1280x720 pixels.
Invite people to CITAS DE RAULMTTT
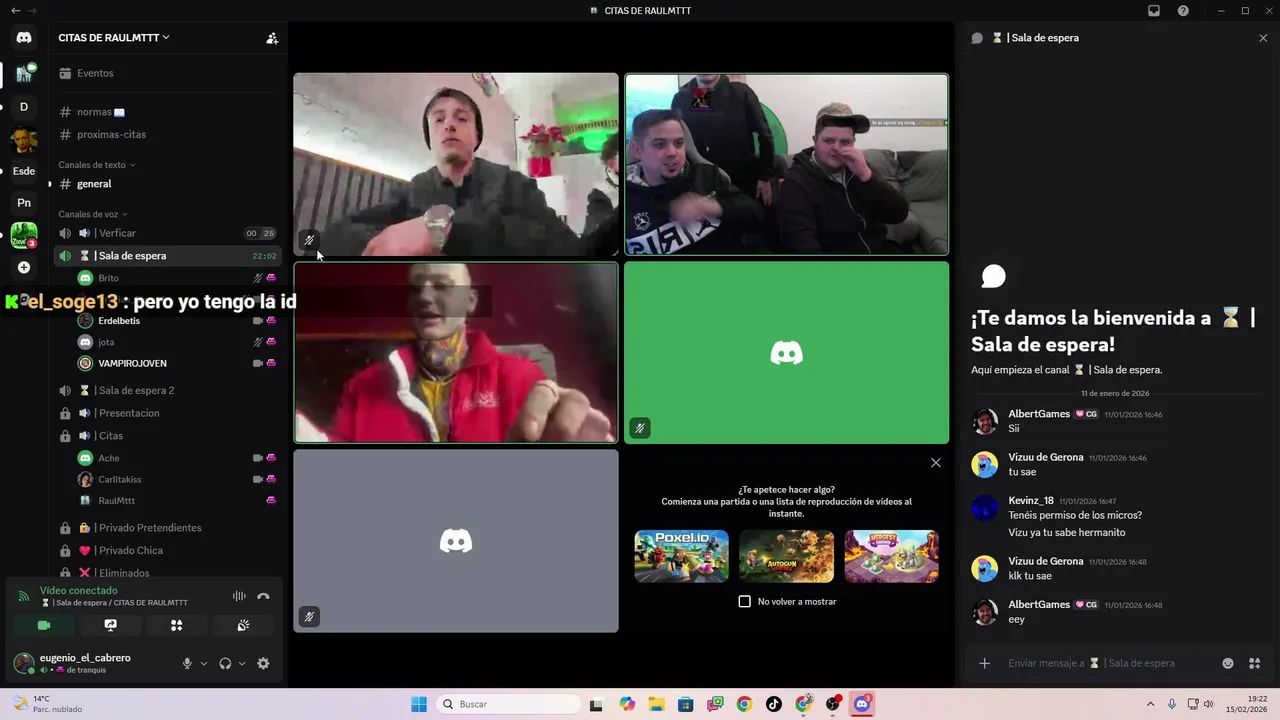pos(272,38)
